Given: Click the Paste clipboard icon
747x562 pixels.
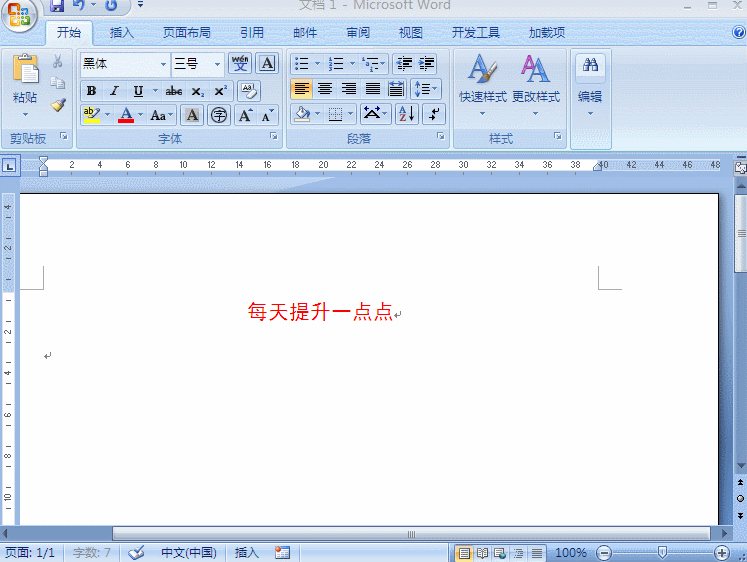Looking at the screenshot, I should 25,69.
